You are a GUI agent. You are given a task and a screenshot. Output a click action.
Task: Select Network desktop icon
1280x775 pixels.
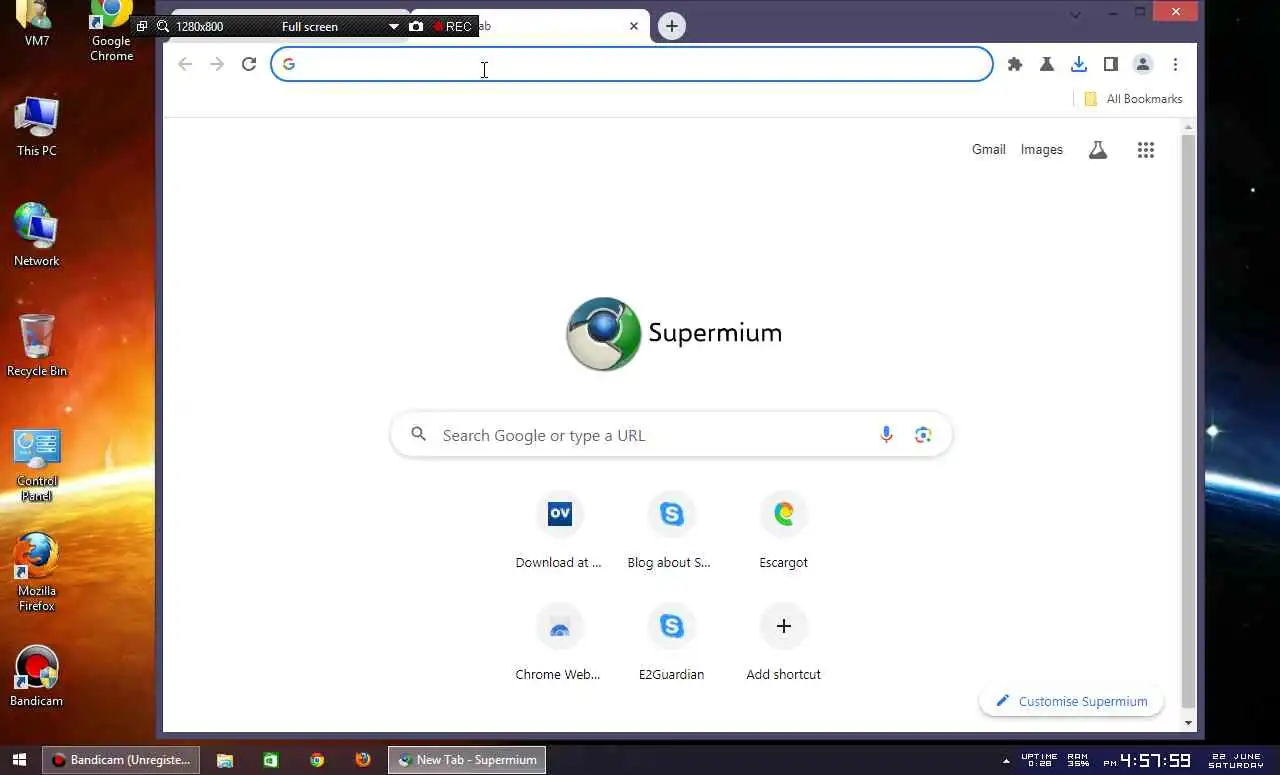[37, 236]
